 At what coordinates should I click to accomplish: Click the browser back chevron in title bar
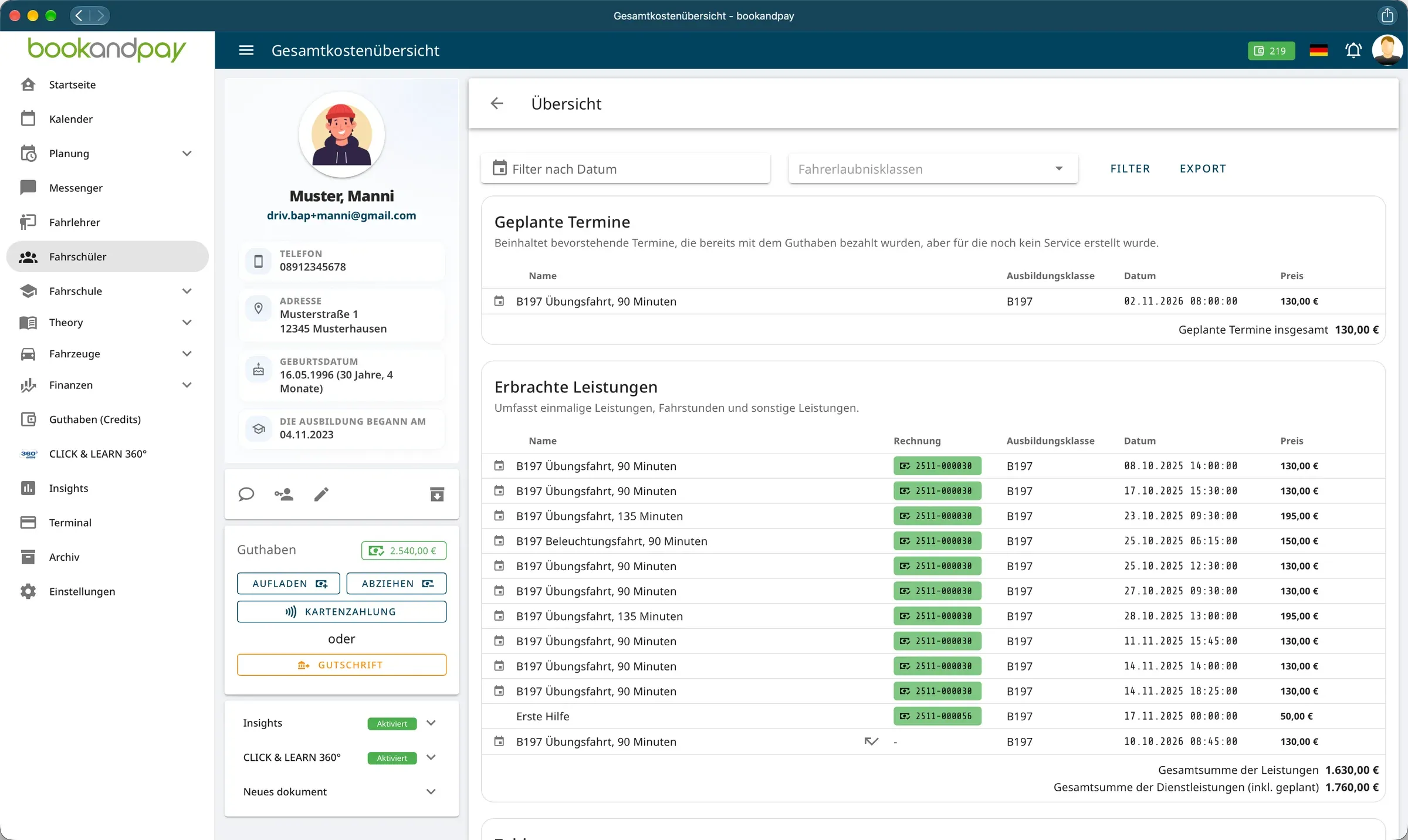79,15
